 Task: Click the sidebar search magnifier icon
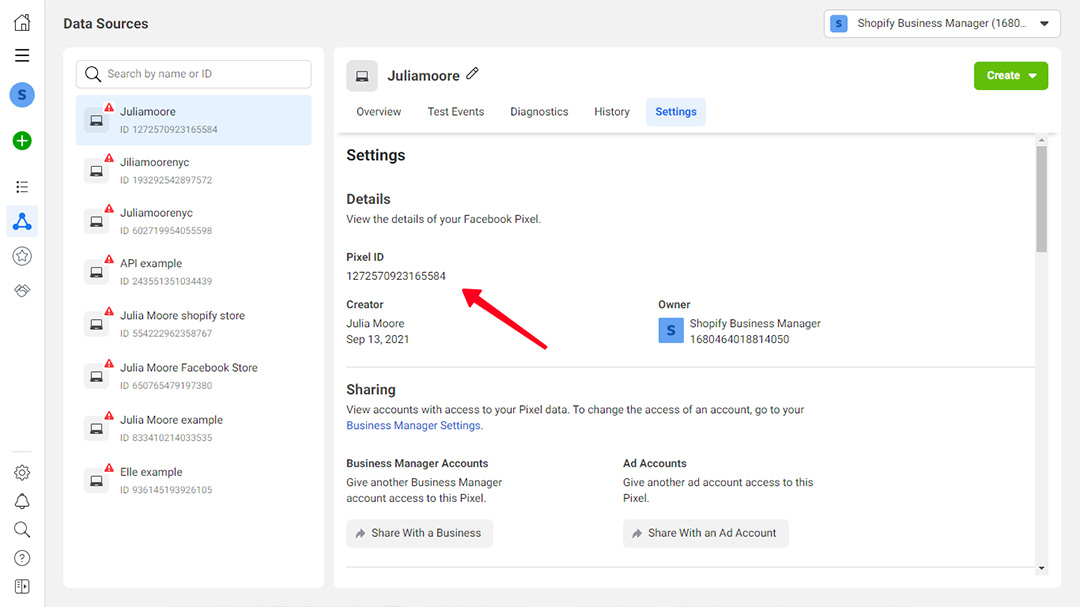tap(22, 530)
